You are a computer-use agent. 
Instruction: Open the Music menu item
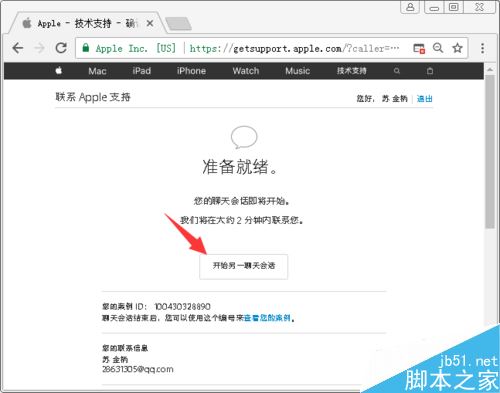(x=297, y=71)
